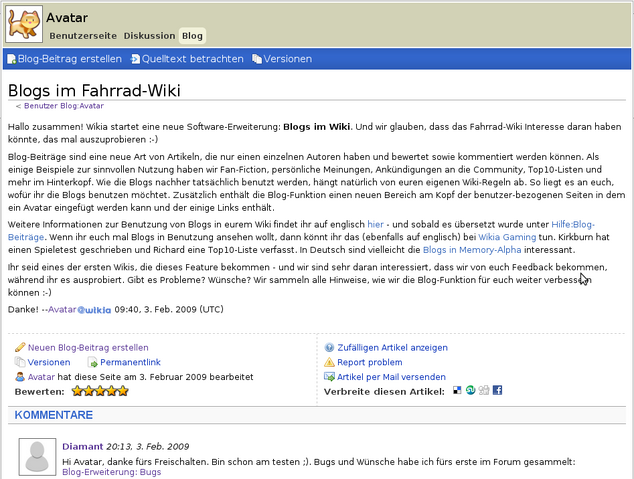Click the Avatar username heading

coord(67,18)
